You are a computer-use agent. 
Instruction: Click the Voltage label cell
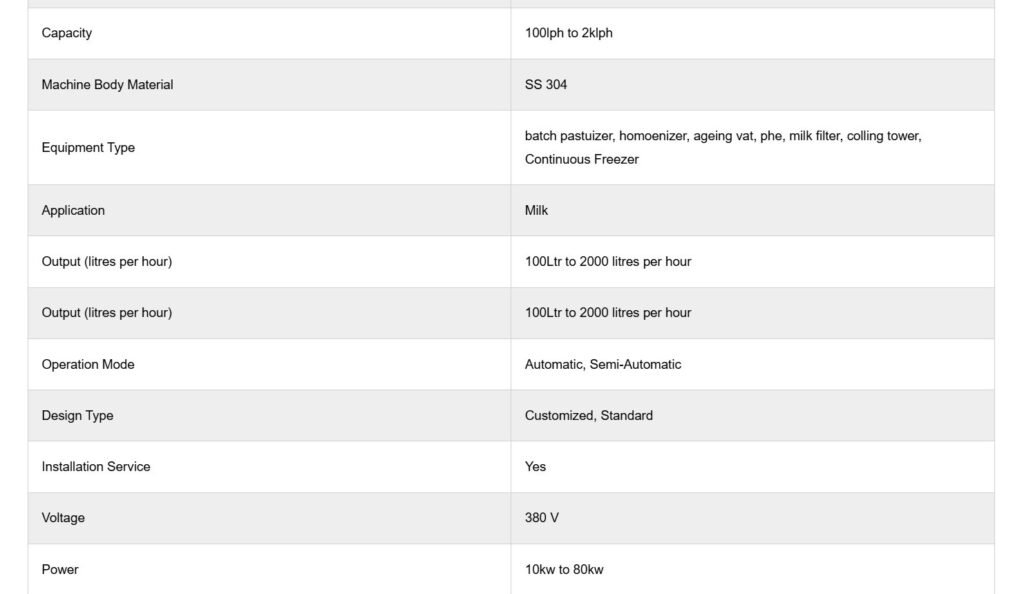click(x=63, y=518)
